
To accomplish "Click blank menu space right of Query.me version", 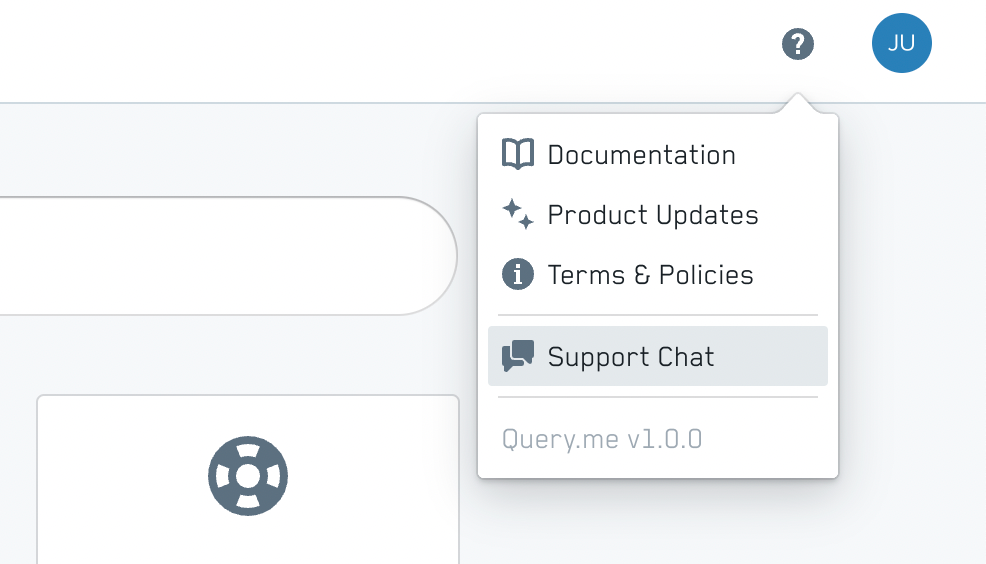I will coord(767,439).
